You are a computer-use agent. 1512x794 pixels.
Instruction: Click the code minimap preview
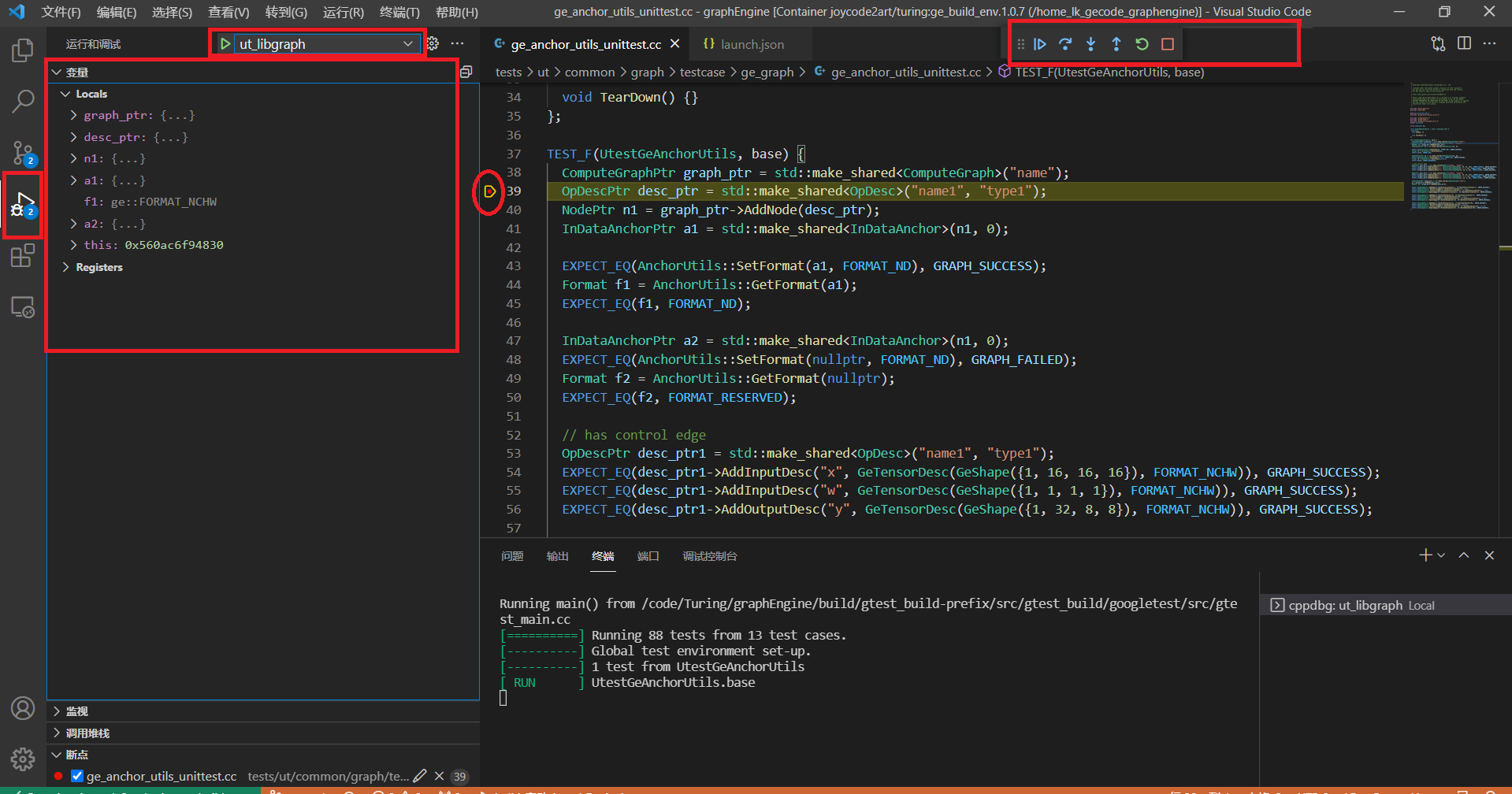click(x=1452, y=147)
